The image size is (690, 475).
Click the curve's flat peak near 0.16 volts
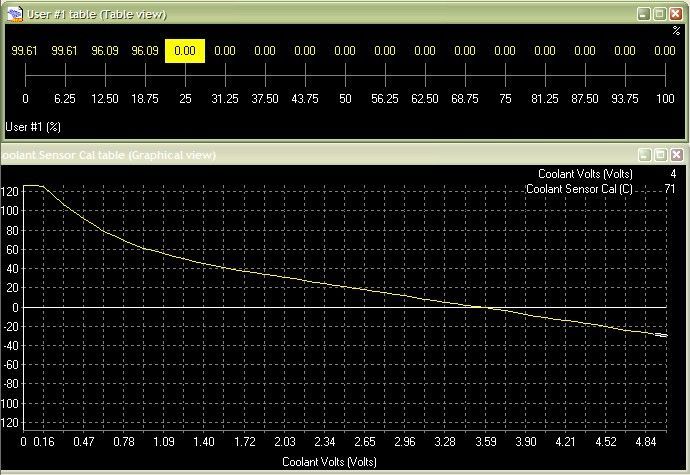[x=33, y=186]
